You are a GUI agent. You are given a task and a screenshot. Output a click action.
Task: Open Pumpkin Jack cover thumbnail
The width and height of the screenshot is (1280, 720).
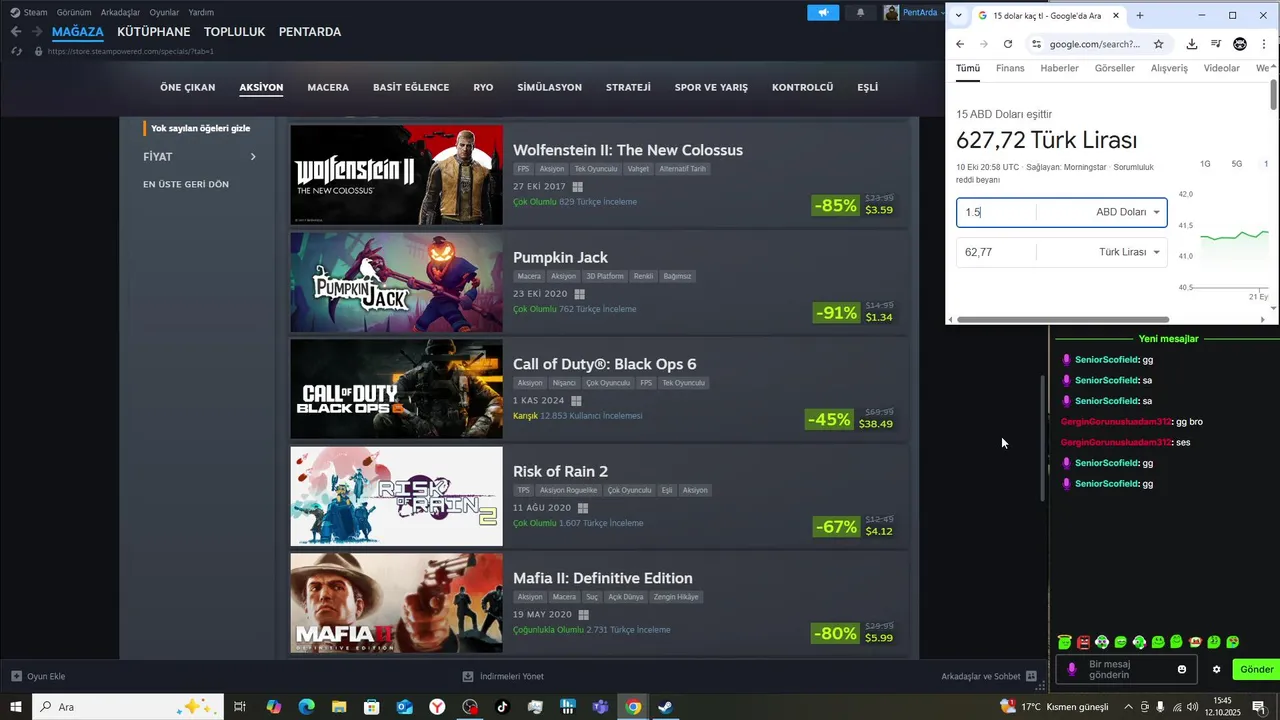click(x=397, y=282)
